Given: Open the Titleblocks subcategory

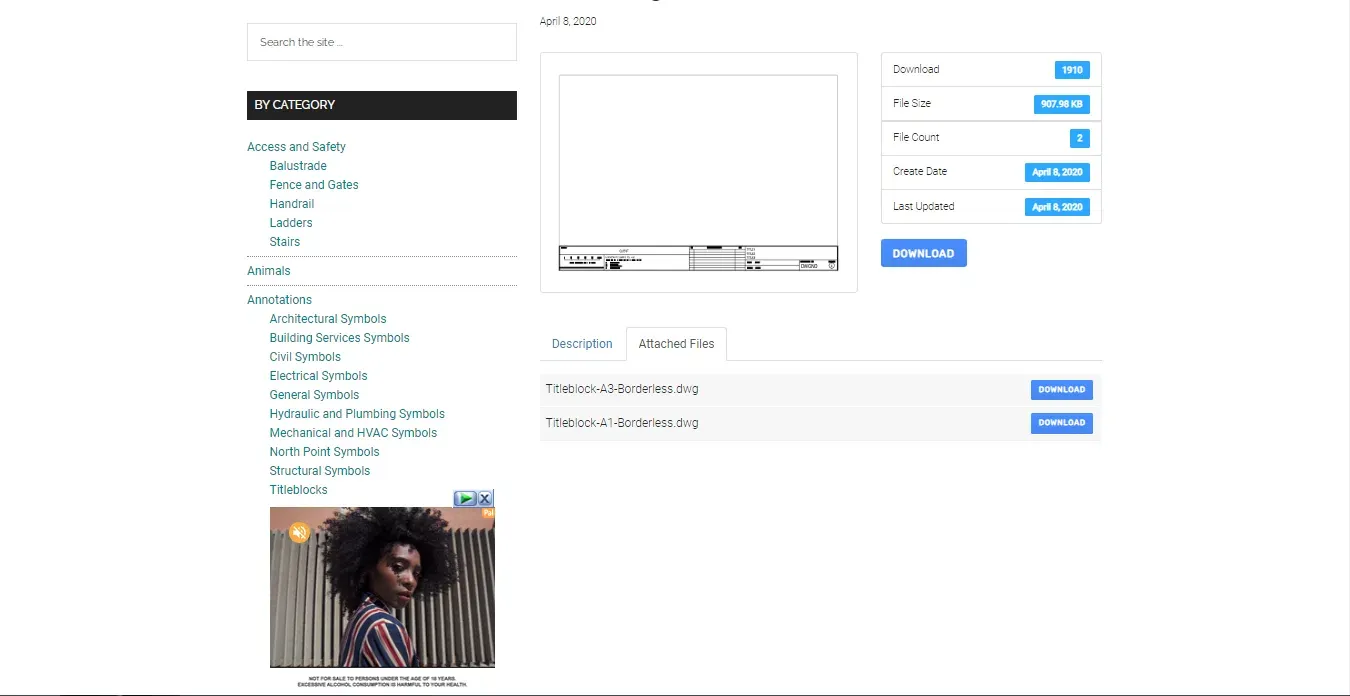Looking at the screenshot, I should 298,489.
